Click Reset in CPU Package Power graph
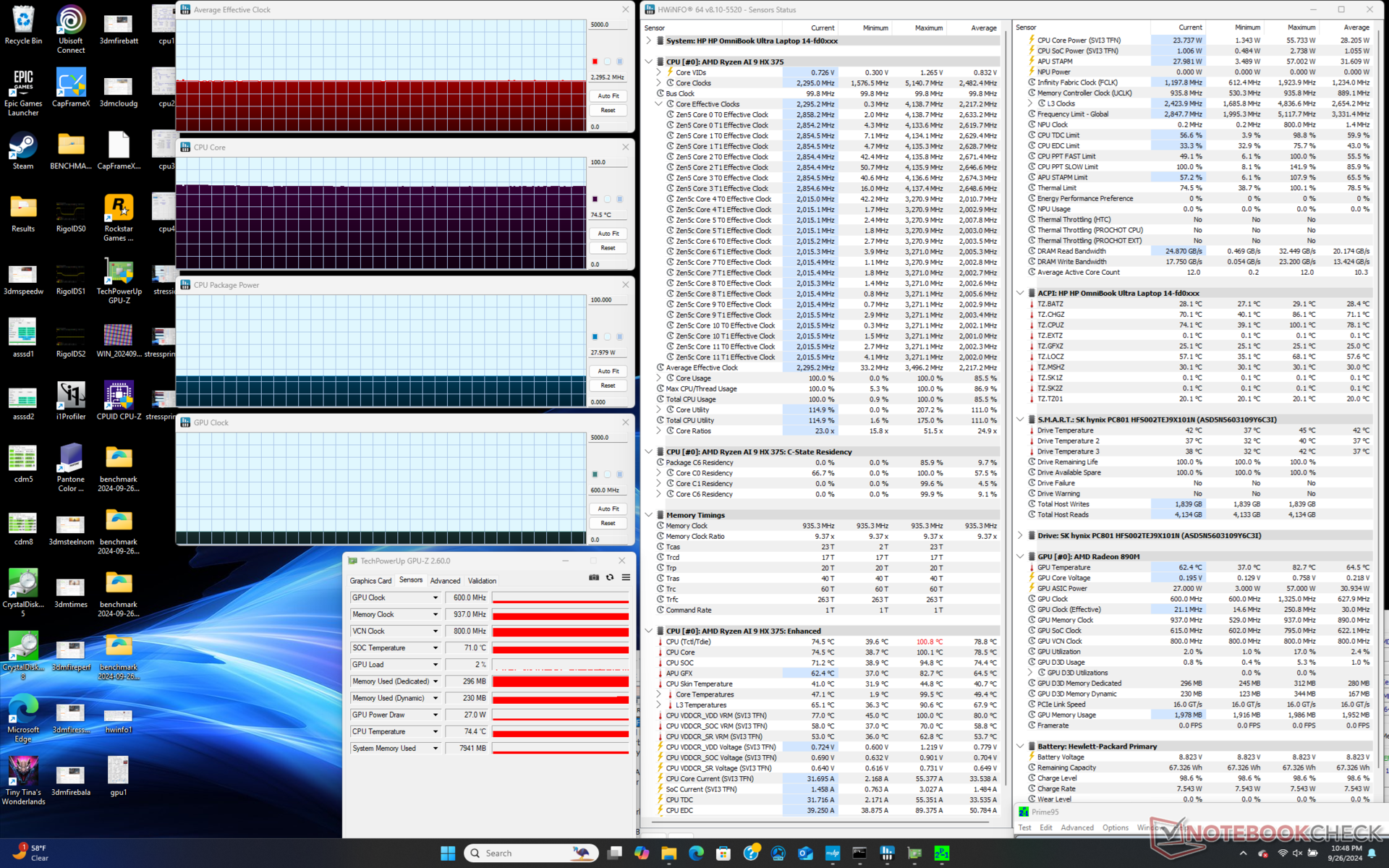Screen dimensions: 1389x868 click(x=608, y=386)
